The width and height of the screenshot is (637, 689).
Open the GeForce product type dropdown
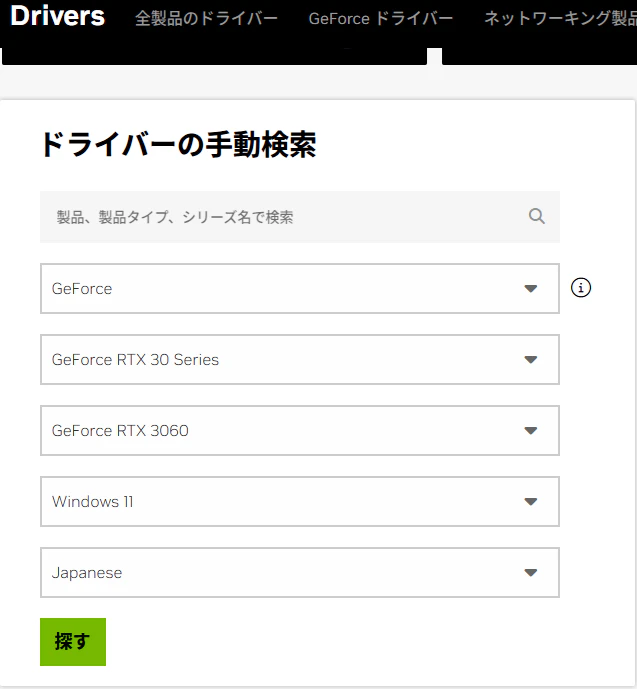coord(300,288)
